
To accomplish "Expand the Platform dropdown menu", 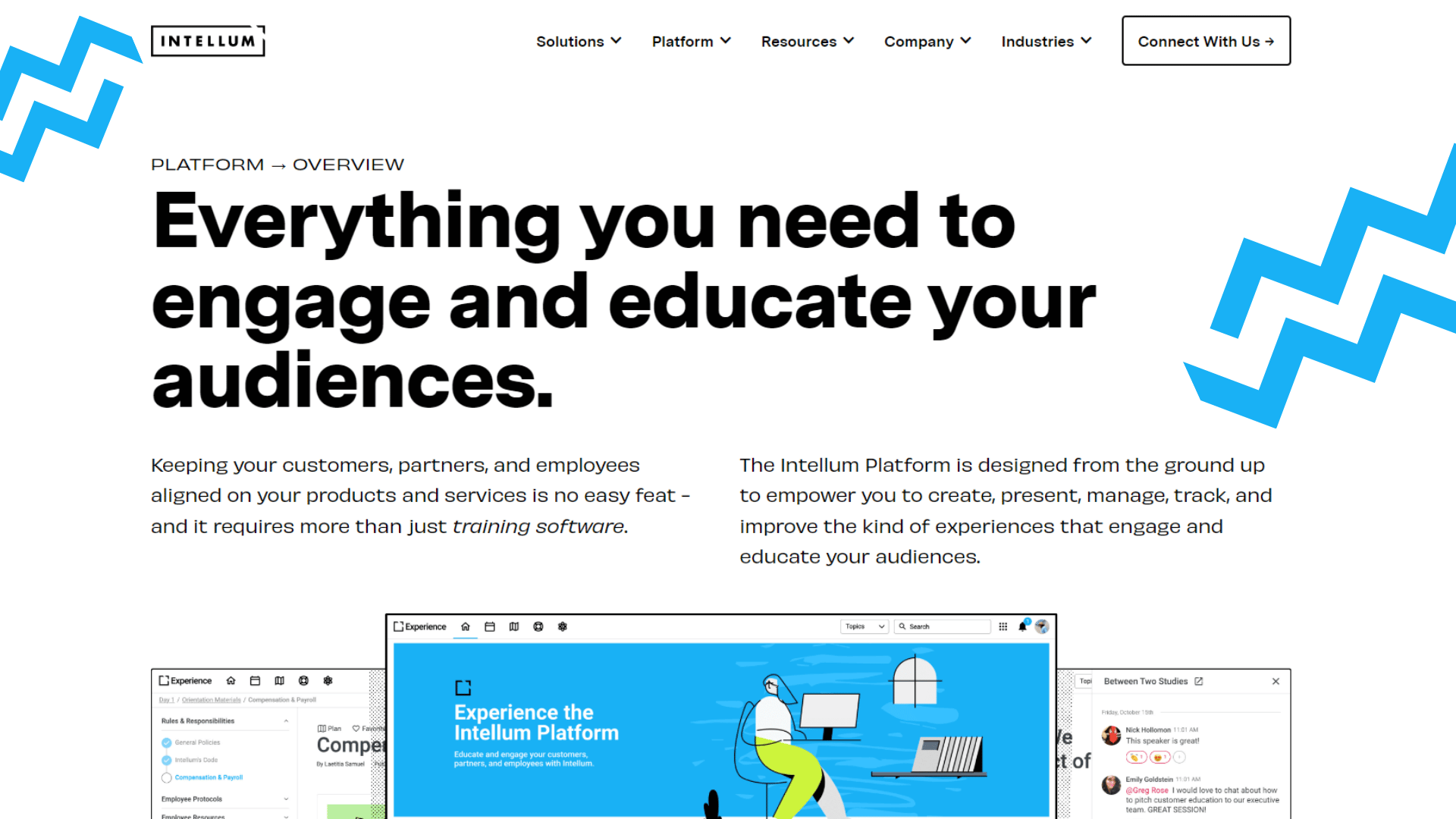I will pos(689,41).
